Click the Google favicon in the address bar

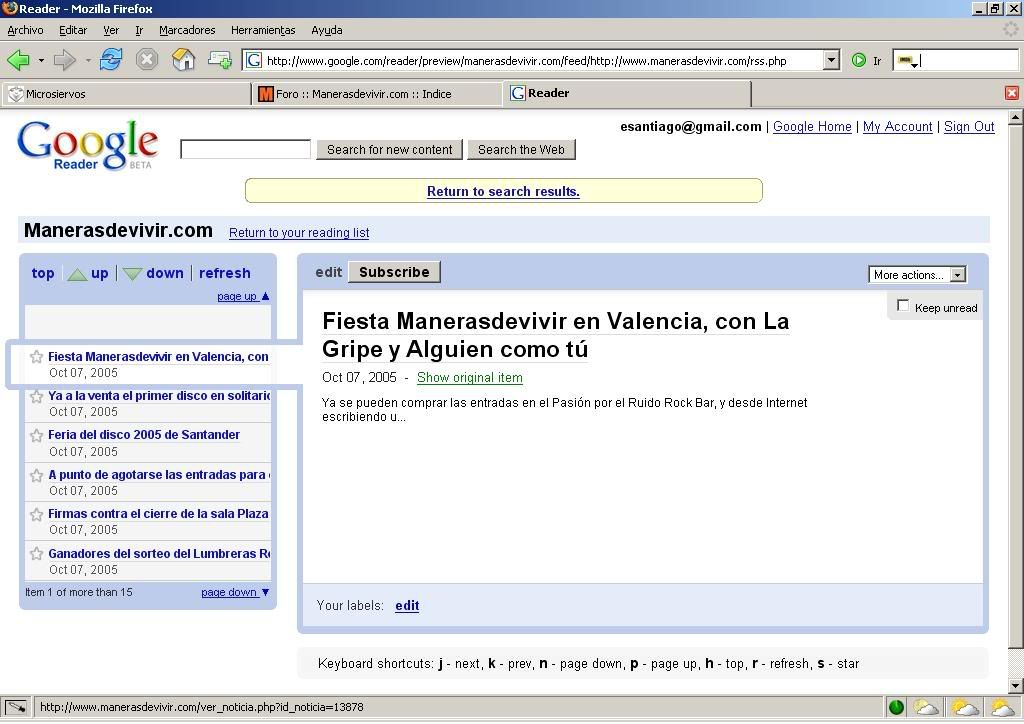tap(253, 61)
